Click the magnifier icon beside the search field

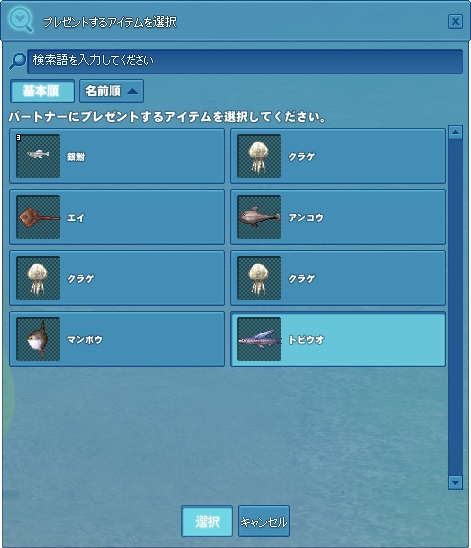tap(17, 61)
